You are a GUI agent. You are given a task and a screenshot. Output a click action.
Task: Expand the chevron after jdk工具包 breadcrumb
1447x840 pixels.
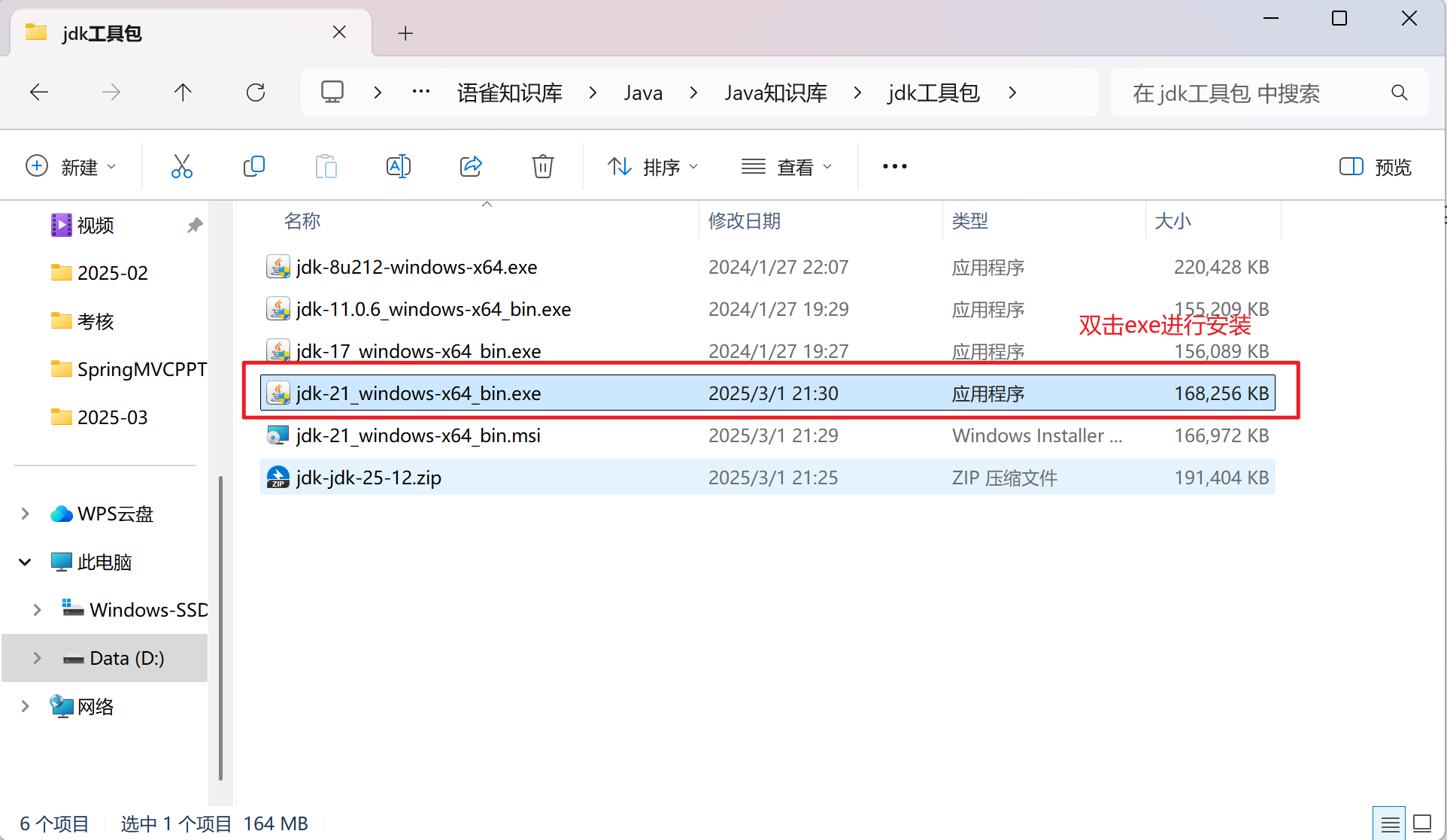(x=1012, y=92)
